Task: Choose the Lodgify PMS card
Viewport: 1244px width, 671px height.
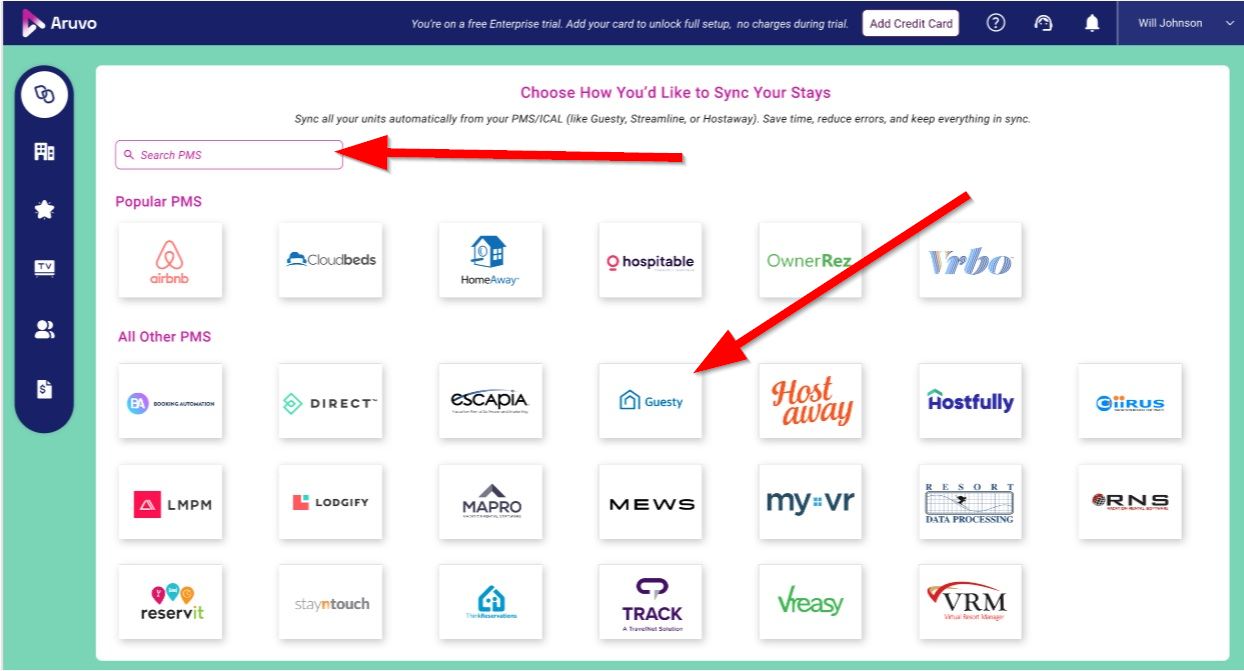Action: coord(331,502)
